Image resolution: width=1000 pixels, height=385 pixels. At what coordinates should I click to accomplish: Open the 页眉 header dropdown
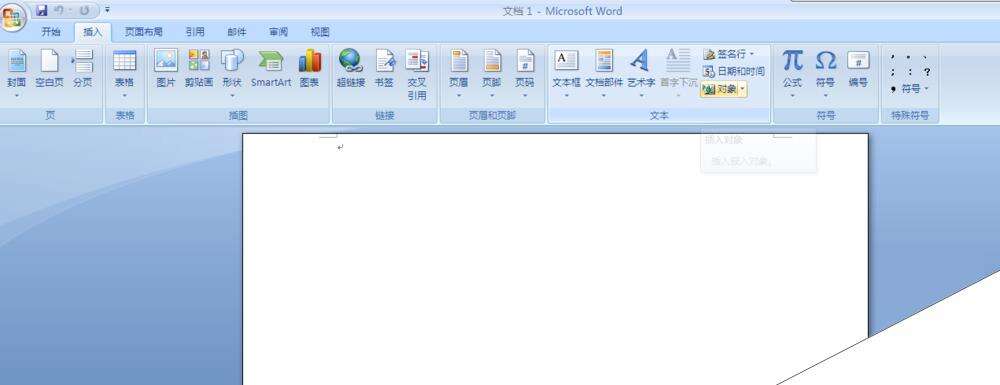459,73
